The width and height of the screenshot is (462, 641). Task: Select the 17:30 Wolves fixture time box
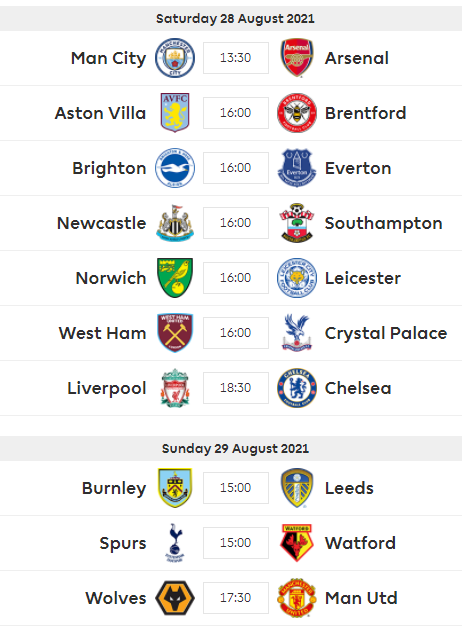[x=236, y=598]
